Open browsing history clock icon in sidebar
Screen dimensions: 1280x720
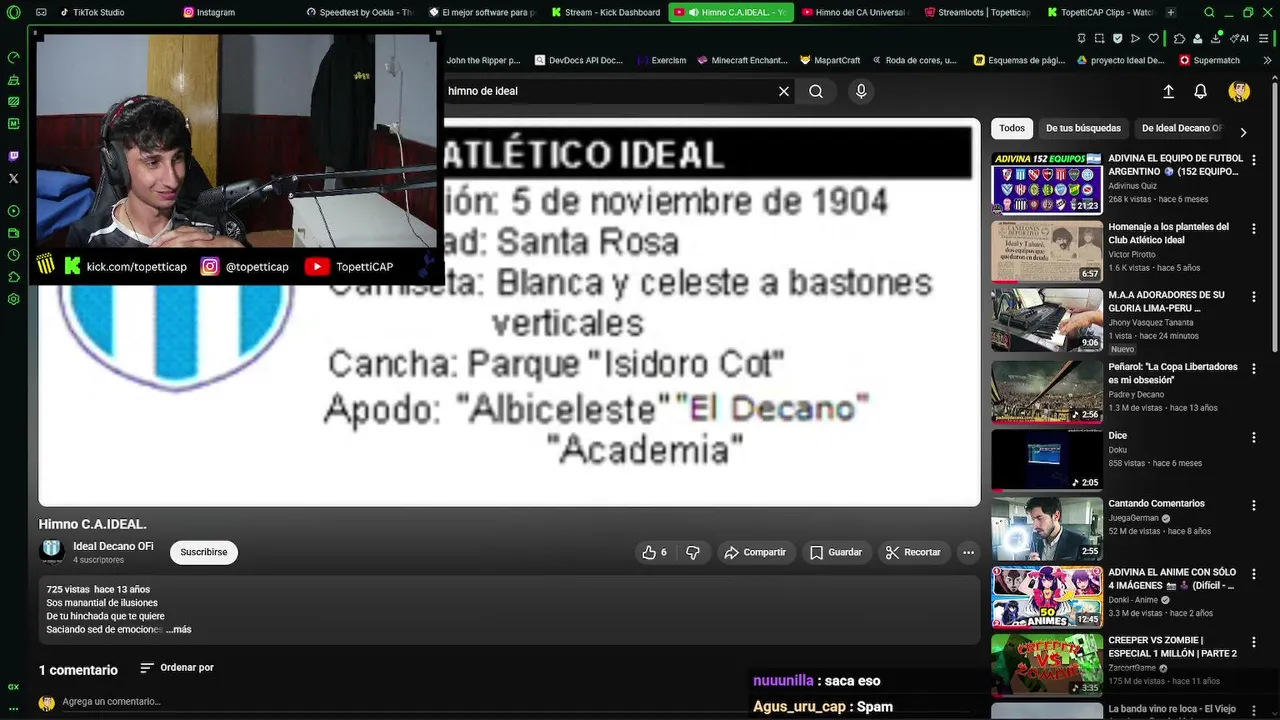point(13,255)
